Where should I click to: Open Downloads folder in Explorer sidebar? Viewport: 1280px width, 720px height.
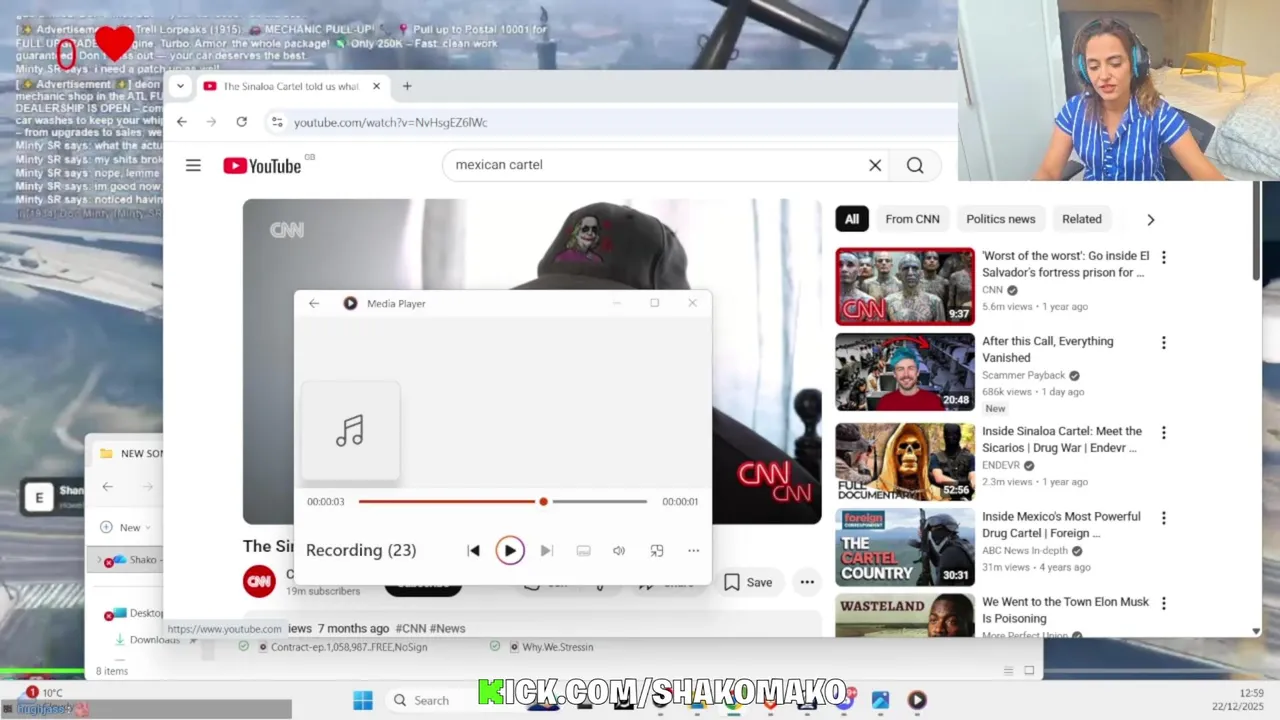pyautogui.click(x=154, y=640)
